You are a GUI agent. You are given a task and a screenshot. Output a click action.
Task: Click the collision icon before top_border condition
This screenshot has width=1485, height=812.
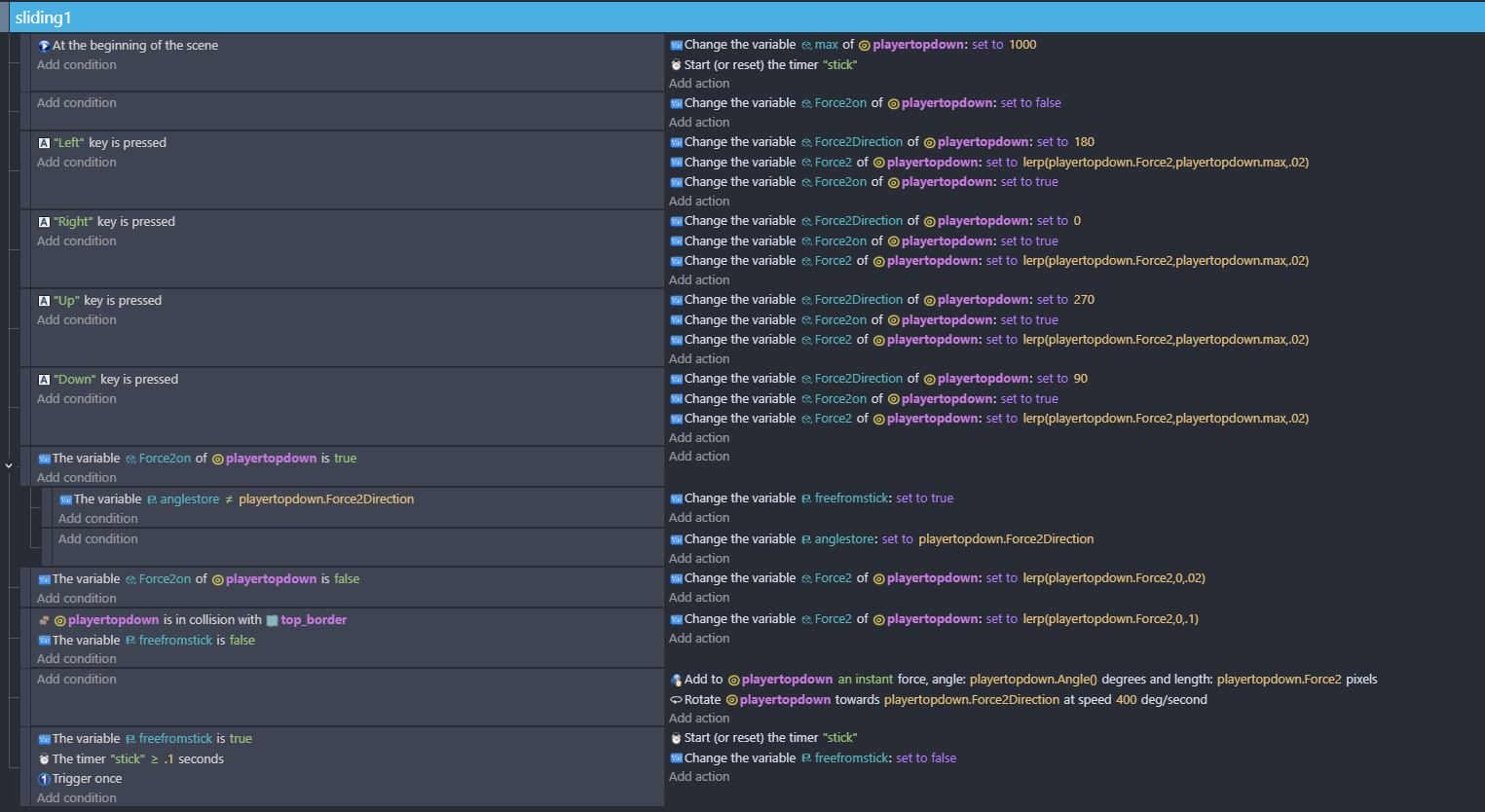[44, 620]
